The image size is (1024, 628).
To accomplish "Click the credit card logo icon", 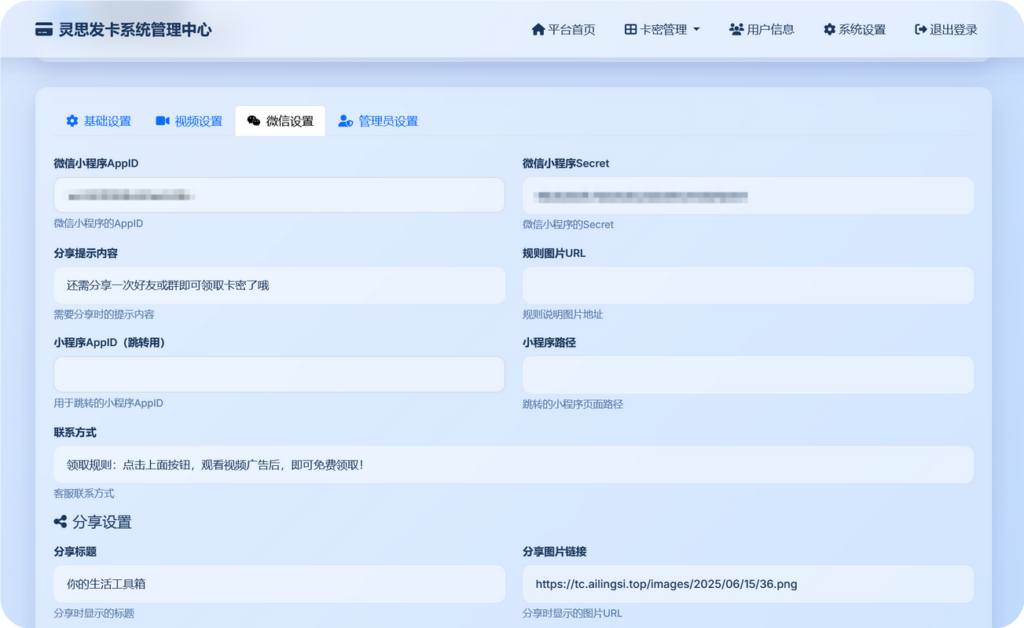I will click(43, 30).
